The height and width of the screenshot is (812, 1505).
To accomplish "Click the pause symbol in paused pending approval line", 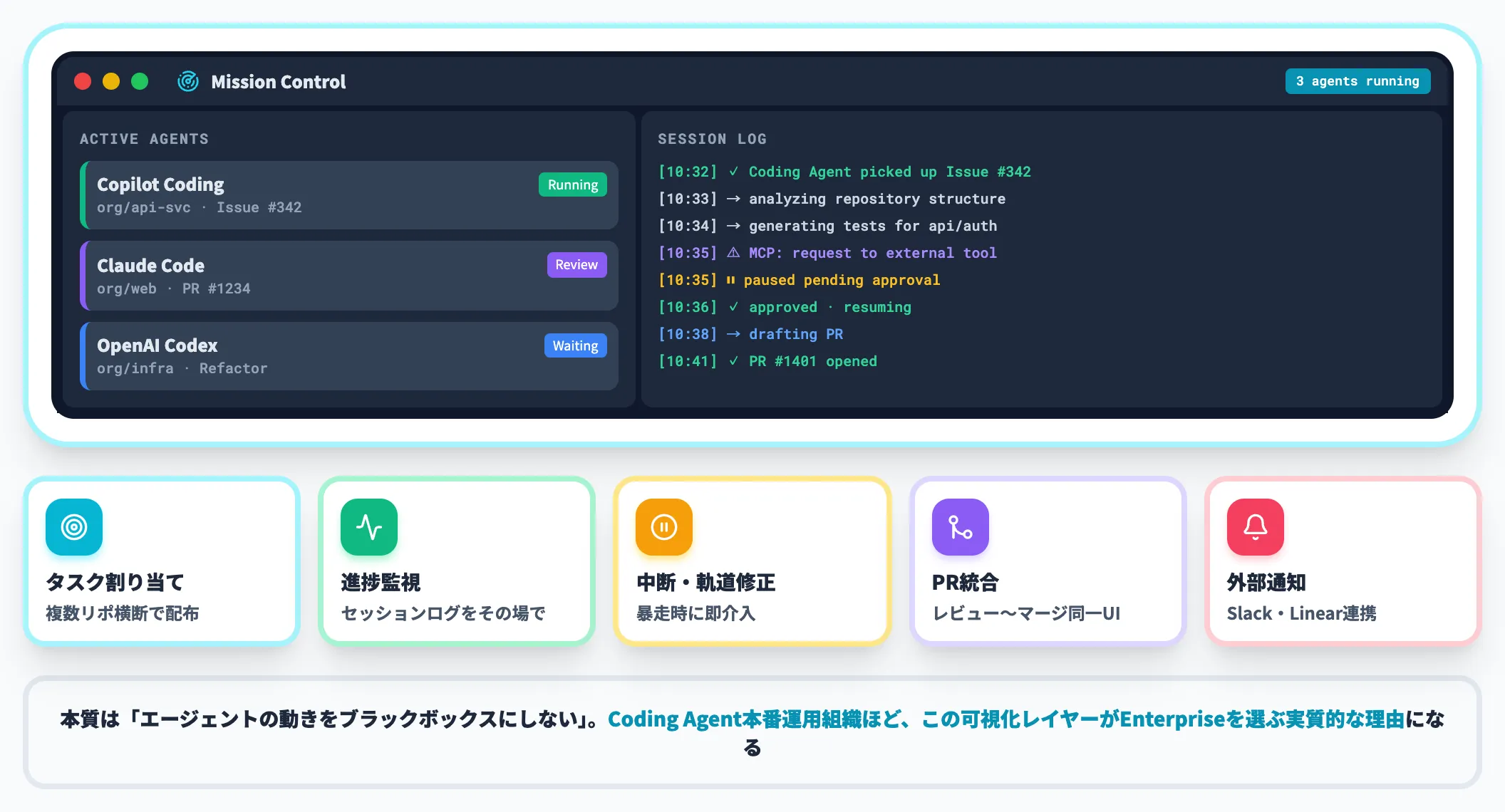I will 730,280.
